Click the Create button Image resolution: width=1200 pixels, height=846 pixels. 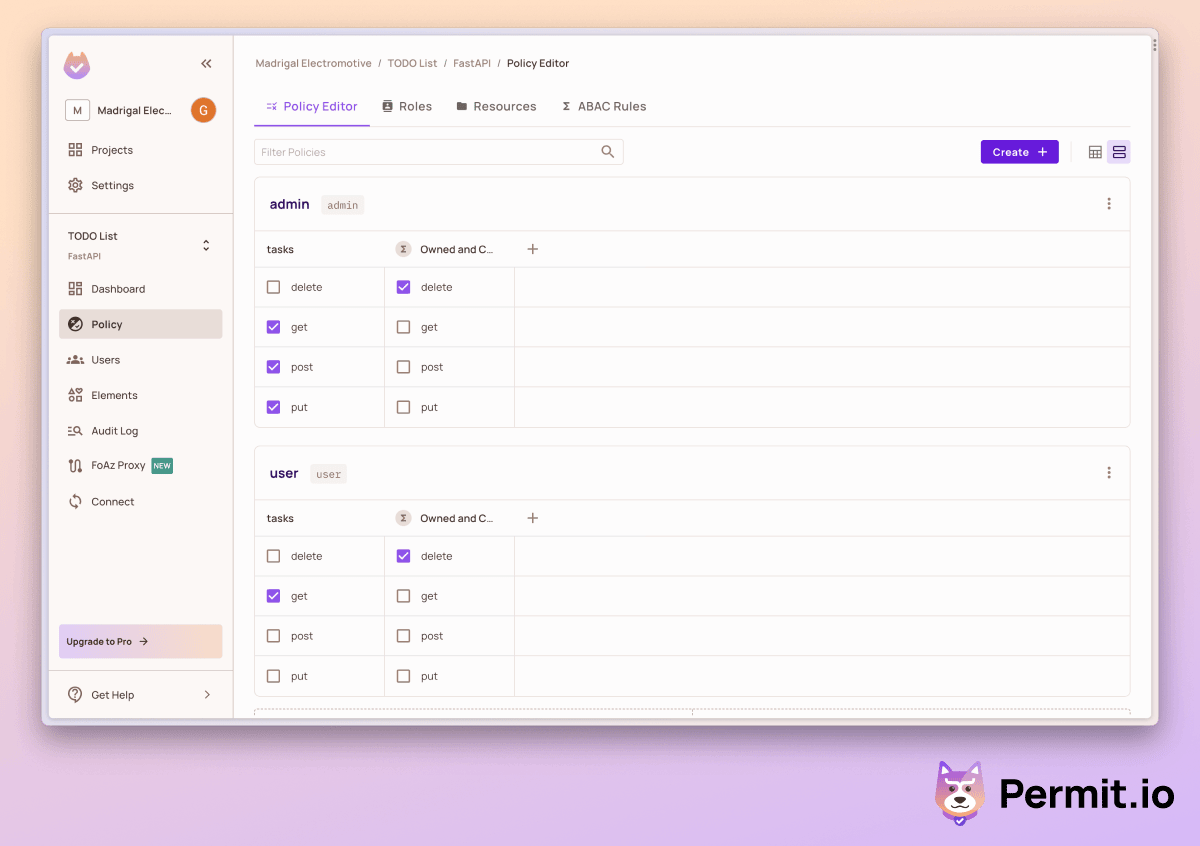pos(1019,152)
